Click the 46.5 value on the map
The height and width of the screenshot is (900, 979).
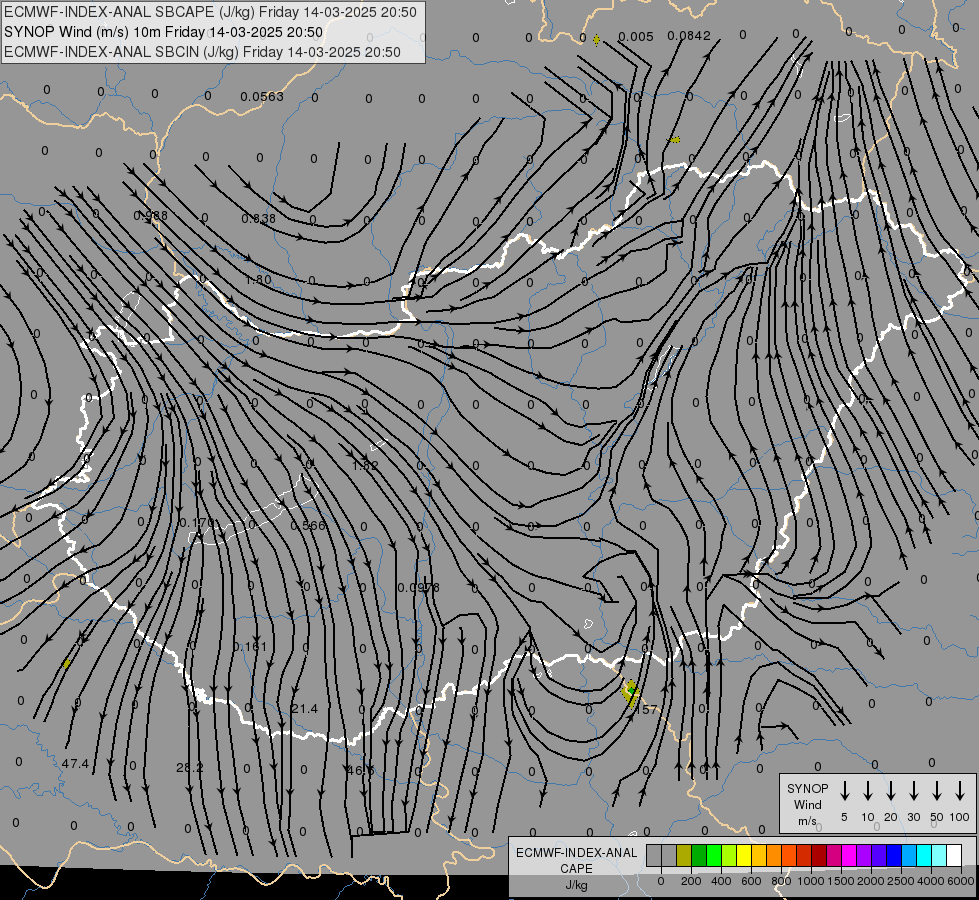point(360,770)
